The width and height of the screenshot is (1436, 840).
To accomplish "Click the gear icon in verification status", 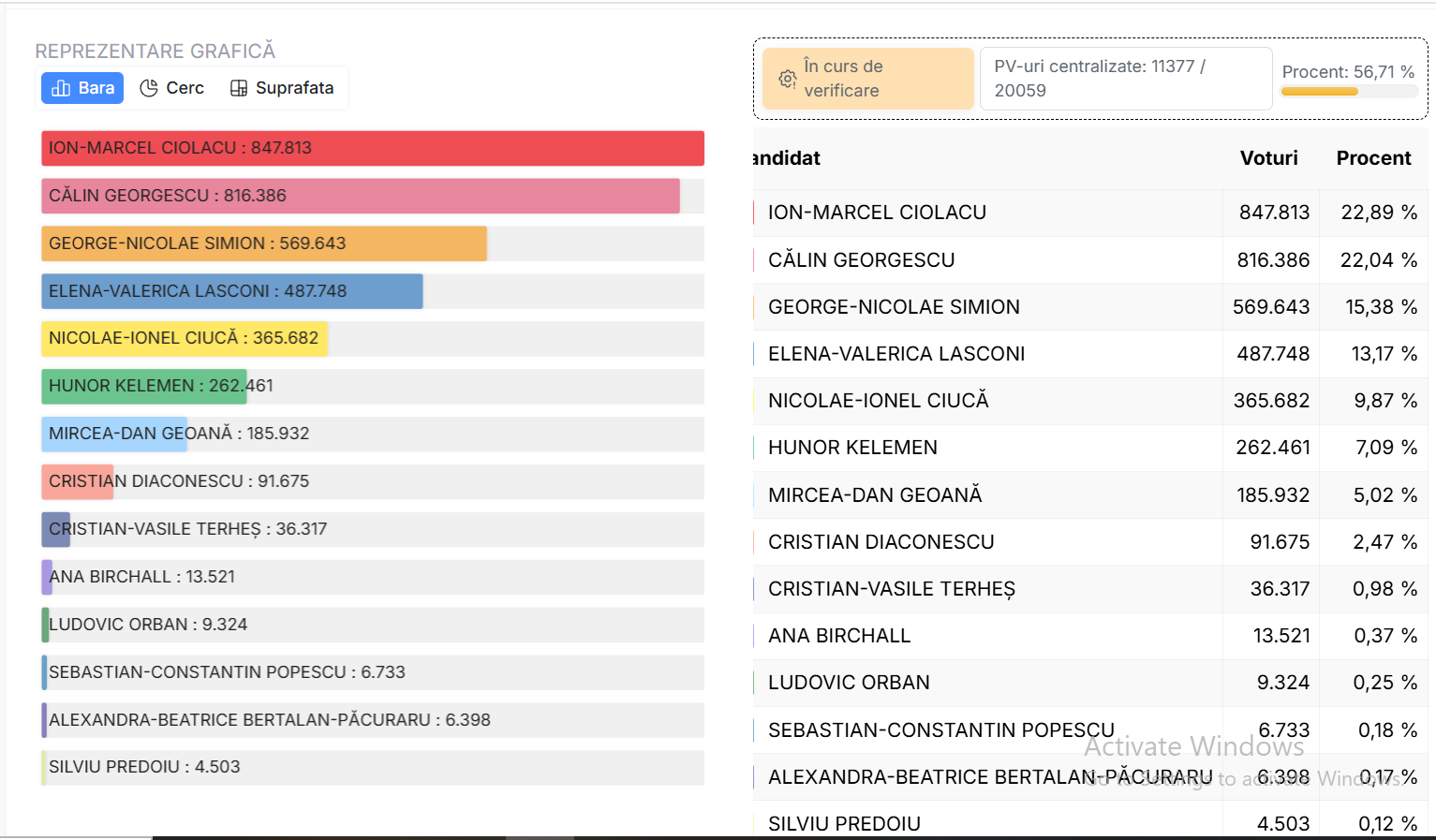I will coord(788,79).
